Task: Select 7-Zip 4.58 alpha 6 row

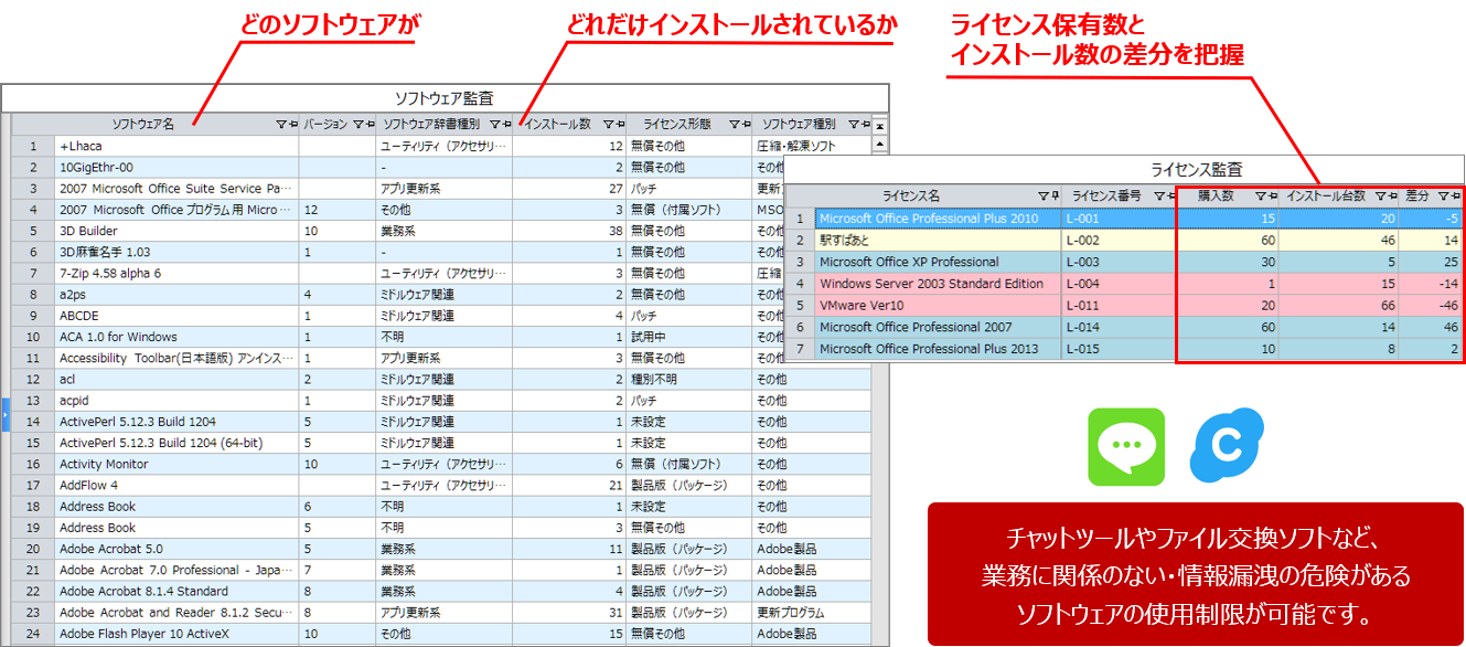Action: (x=441, y=273)
